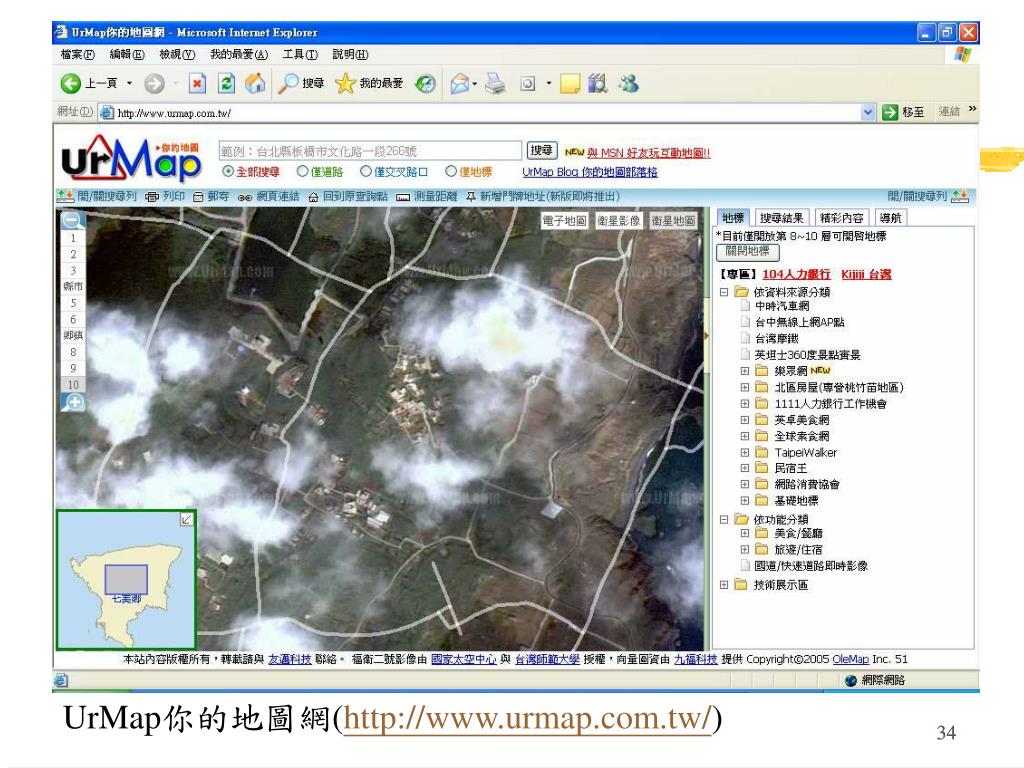The width and height of the screenshot is (1024, 768).
Task: Open the IE Search magnifier tool
Action: 287,84
